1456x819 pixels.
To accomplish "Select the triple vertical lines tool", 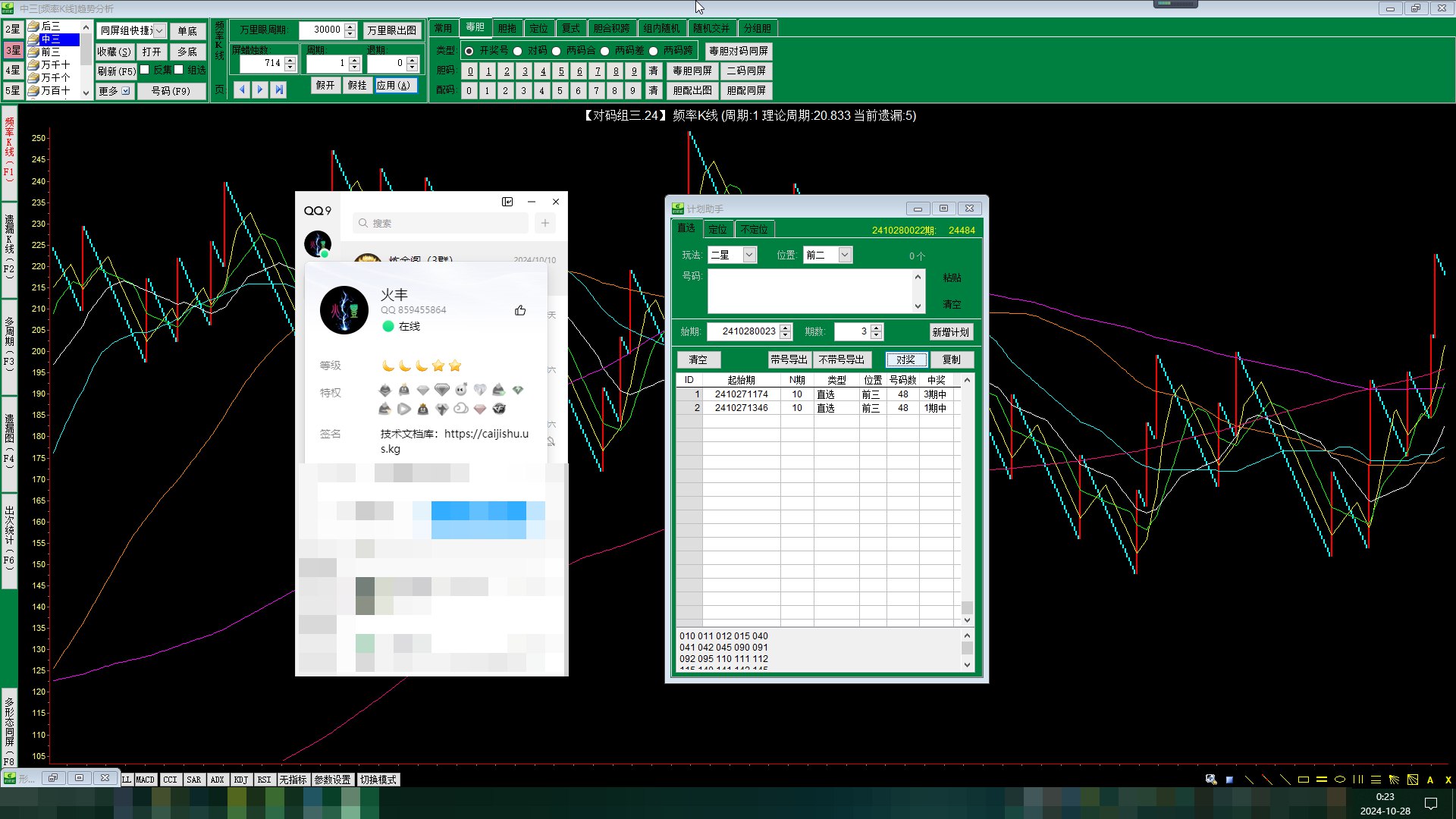I will (x=1358, y=780).
